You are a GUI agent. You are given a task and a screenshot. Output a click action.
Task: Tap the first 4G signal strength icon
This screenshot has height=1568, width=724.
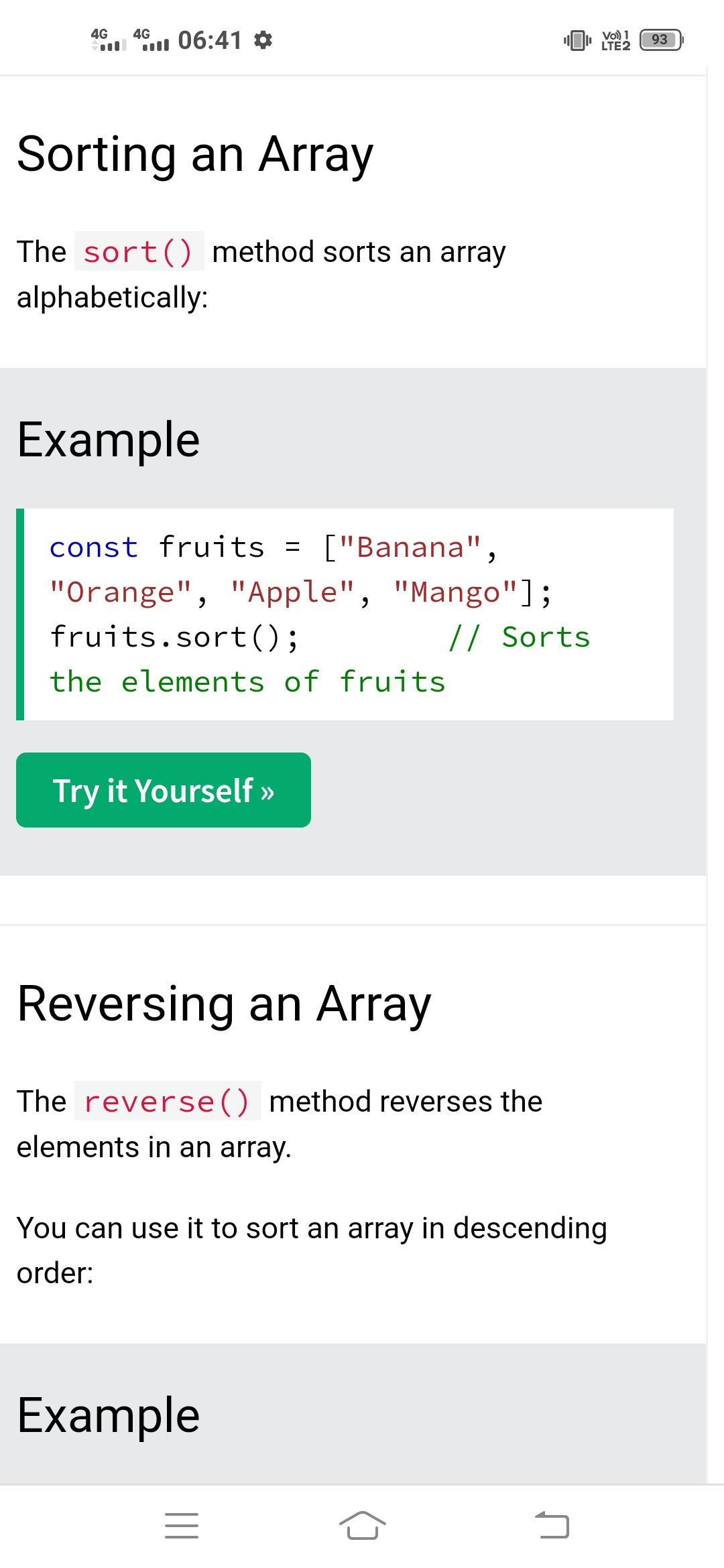pyautogui.click(x=109, y=40)
